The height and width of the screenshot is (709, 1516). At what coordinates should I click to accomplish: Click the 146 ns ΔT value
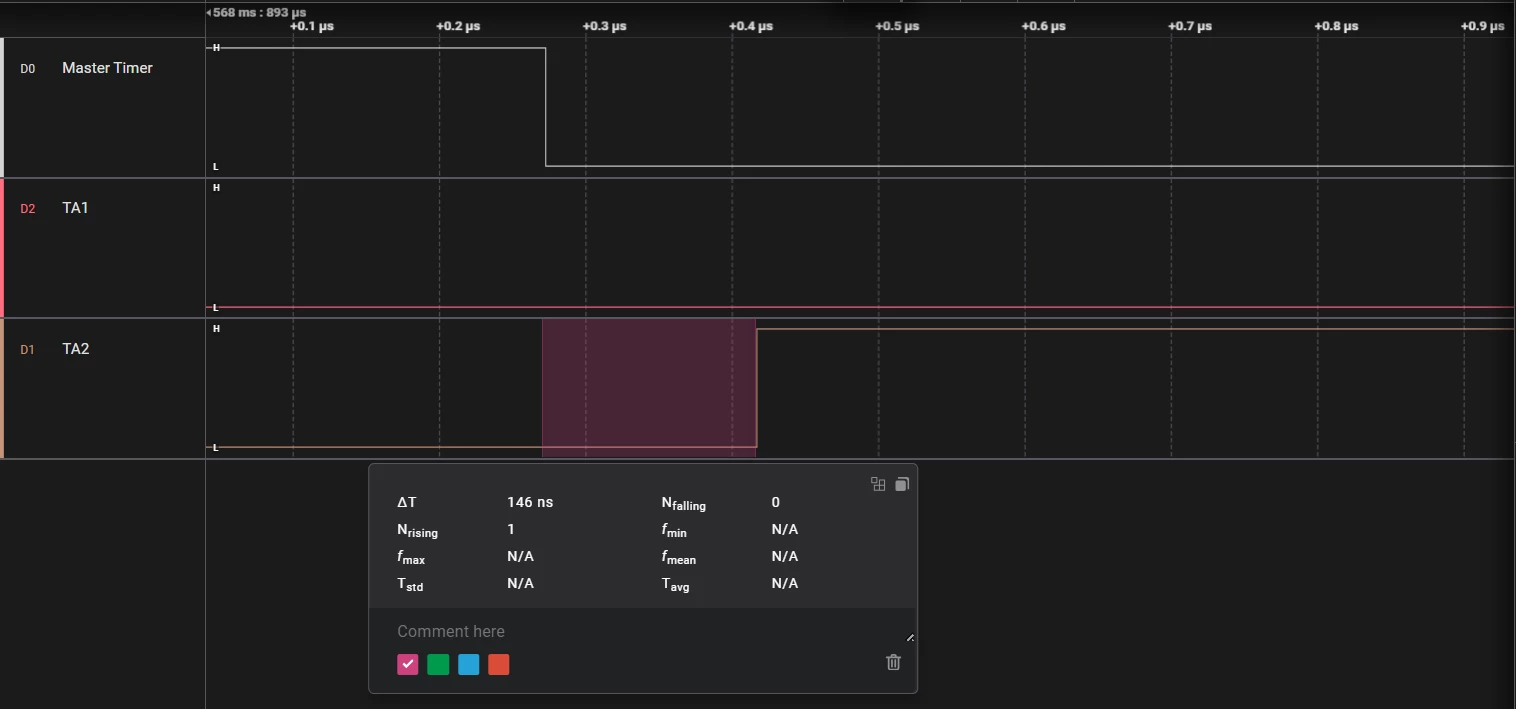530,502
